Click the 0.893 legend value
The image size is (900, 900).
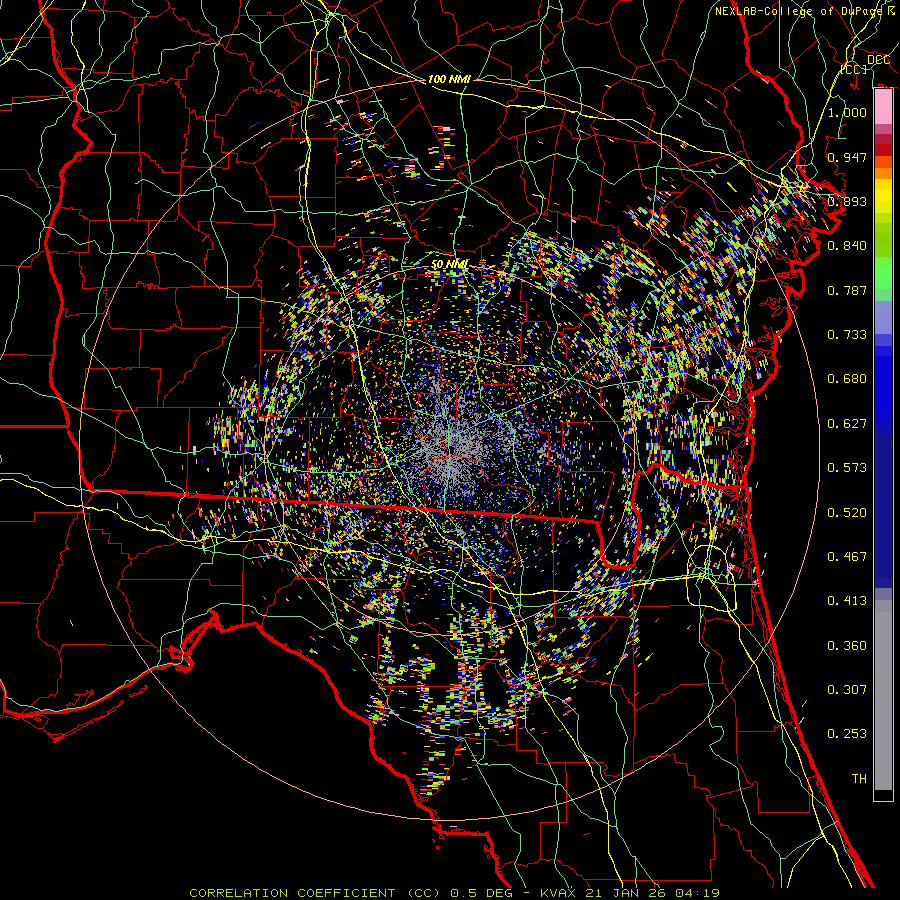847,201
